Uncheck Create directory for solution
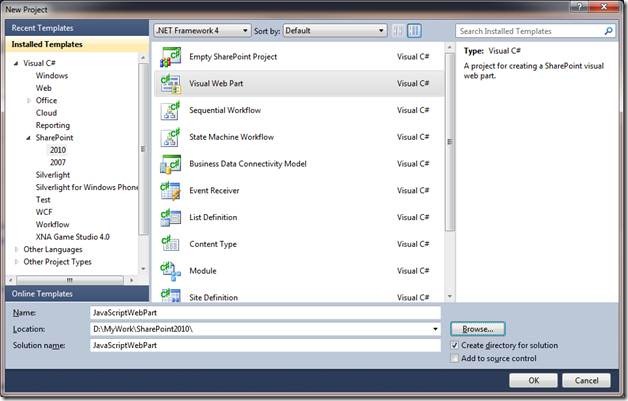This screenshot has width=628, height=401. click(x=455, y=345)
